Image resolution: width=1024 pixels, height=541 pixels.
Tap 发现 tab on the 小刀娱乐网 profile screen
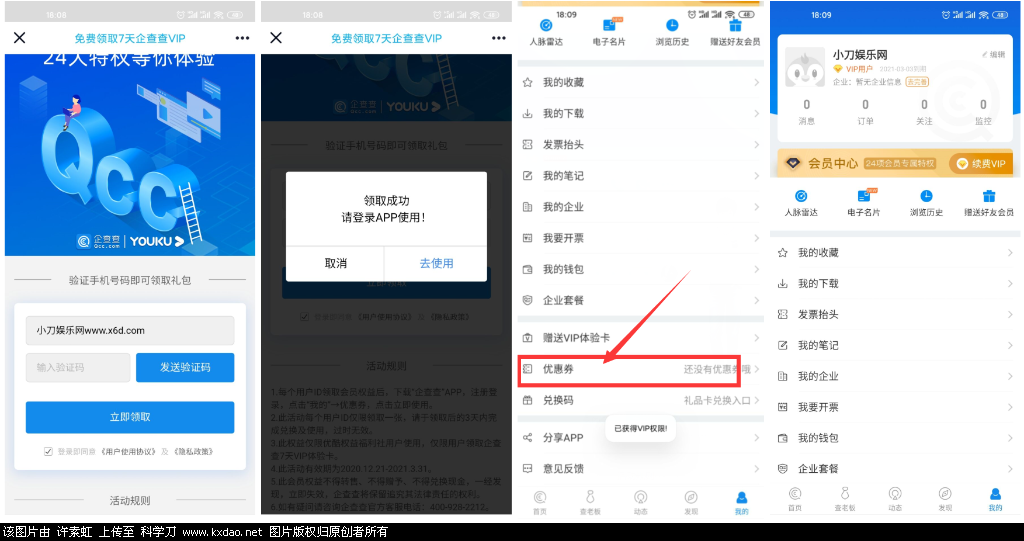point(945,499)
